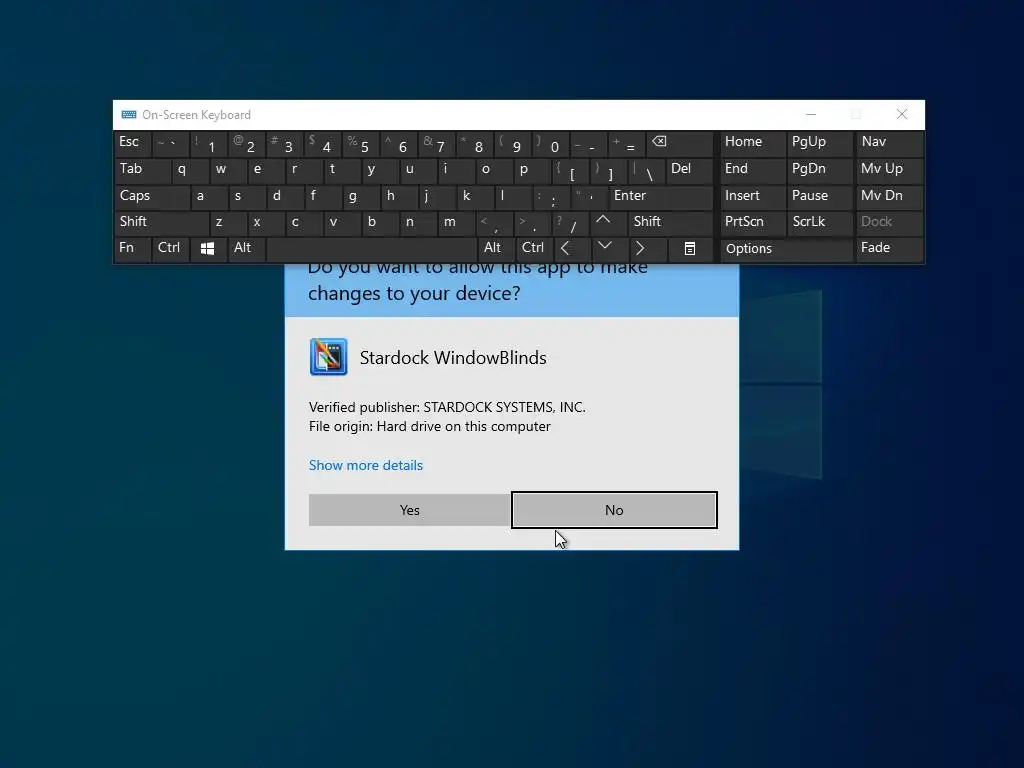Viewport: 1024px width, 768px height.
Task: Click the On-Screen Keyboard title icon
Action: tap(129, 115)
